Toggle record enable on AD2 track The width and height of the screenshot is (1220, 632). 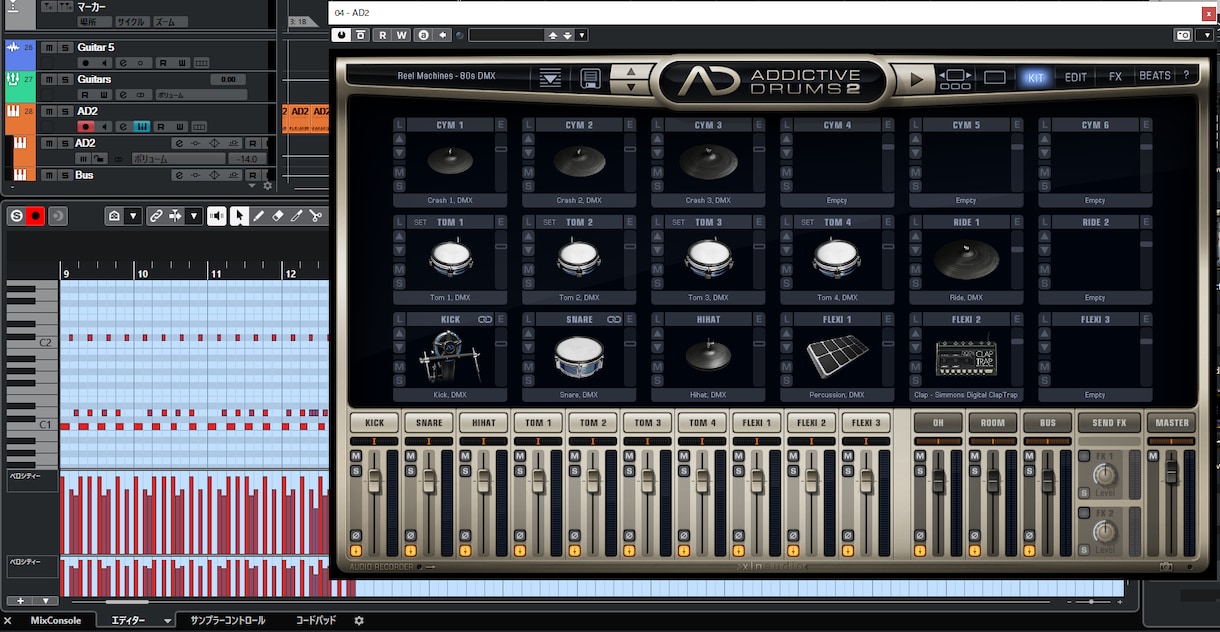tap(87, 127)
